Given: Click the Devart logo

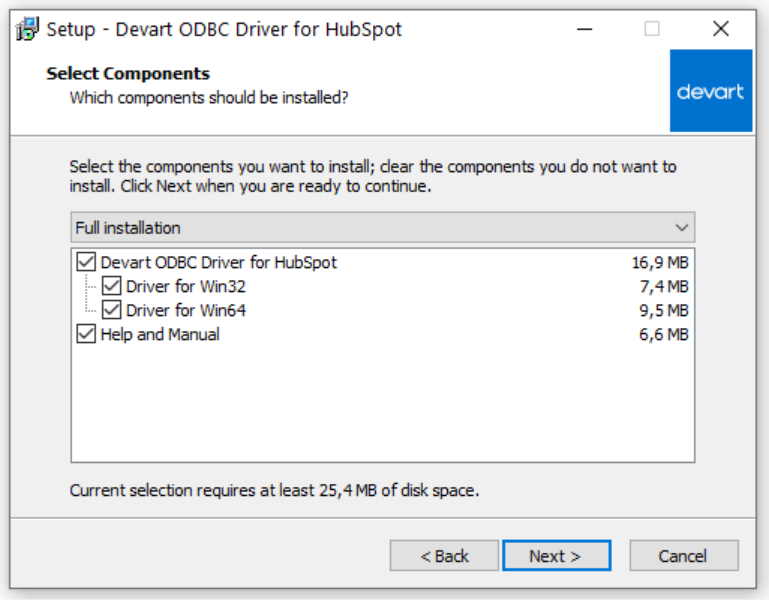Looking at the screenshot, I should pos(710,91).
